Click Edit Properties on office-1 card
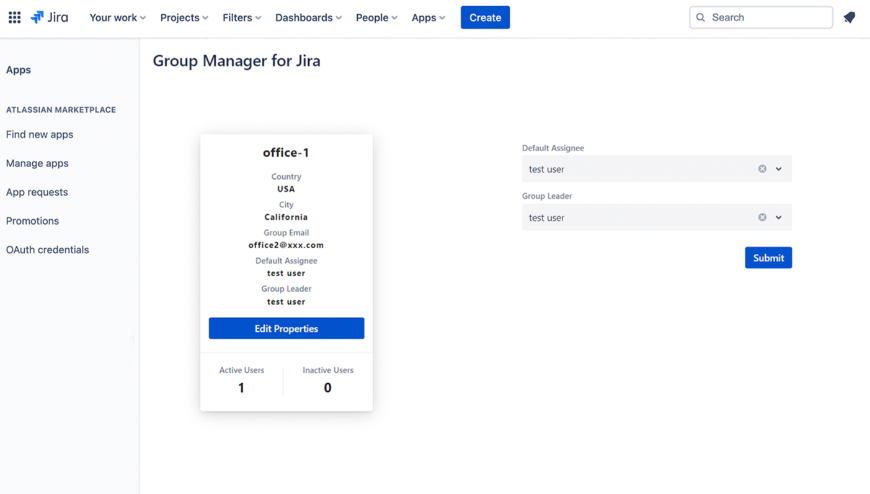The width and height of the screenshot is (870, 494). [286, 328]
